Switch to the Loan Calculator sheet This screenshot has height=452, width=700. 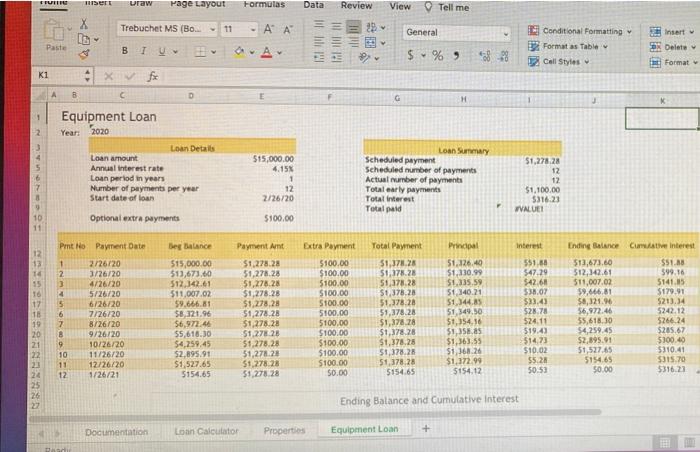click(206, 431)
